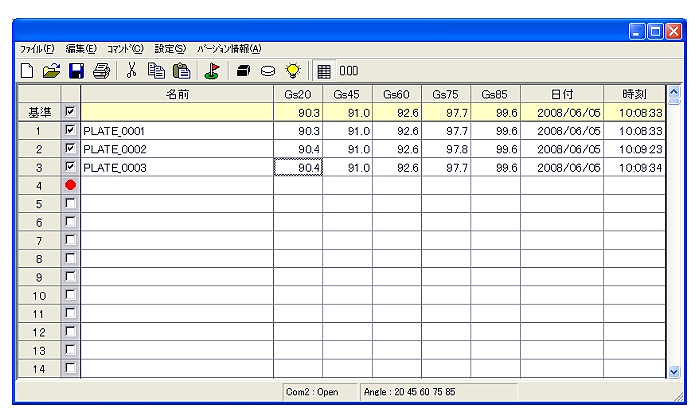Click the scrollbar down arrow
This screenshot has height=420, width=700.
tap(672, 371)
